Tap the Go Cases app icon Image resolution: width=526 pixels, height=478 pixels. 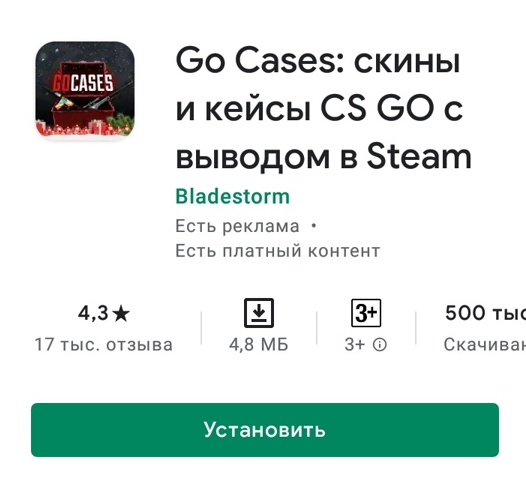pyautogui.click(x=85, y=89)
